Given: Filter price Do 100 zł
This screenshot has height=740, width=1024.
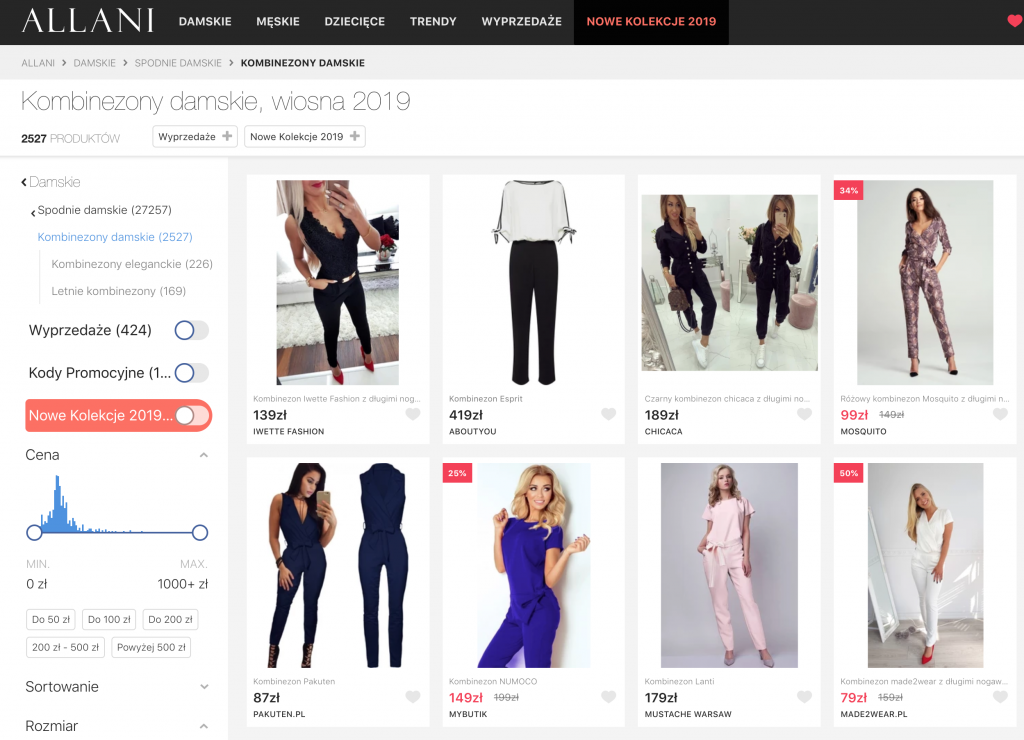Looking at the screenshot, I should click(x=109, y=619).
